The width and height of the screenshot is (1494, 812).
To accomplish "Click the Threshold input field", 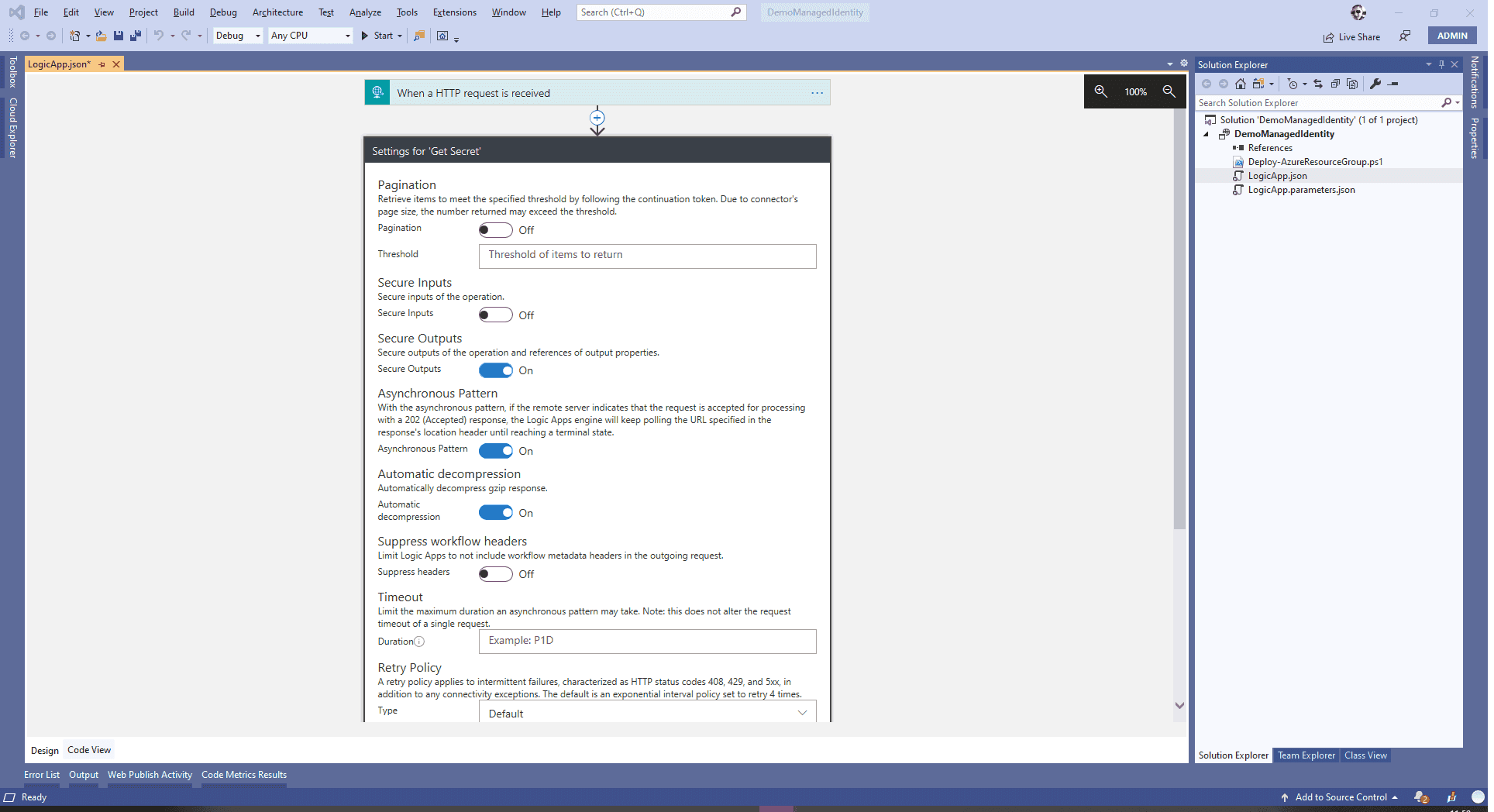I will [647, 256].
